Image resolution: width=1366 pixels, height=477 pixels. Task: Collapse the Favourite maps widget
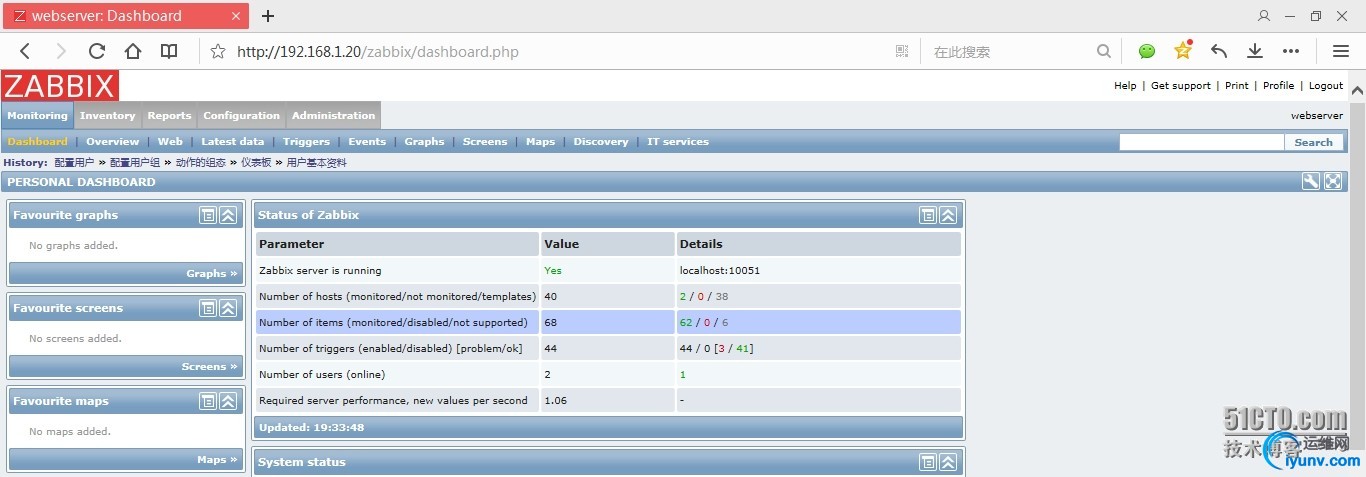[228, 401]
